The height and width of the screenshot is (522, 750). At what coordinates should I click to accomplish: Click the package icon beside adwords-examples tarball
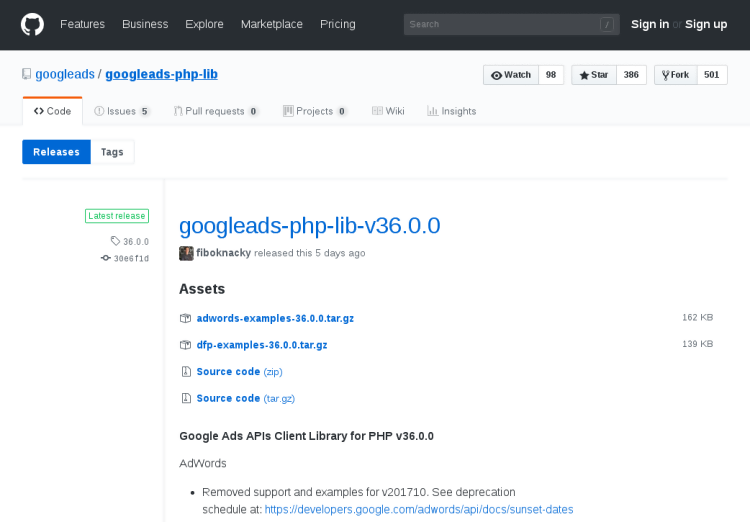[186, 318]
